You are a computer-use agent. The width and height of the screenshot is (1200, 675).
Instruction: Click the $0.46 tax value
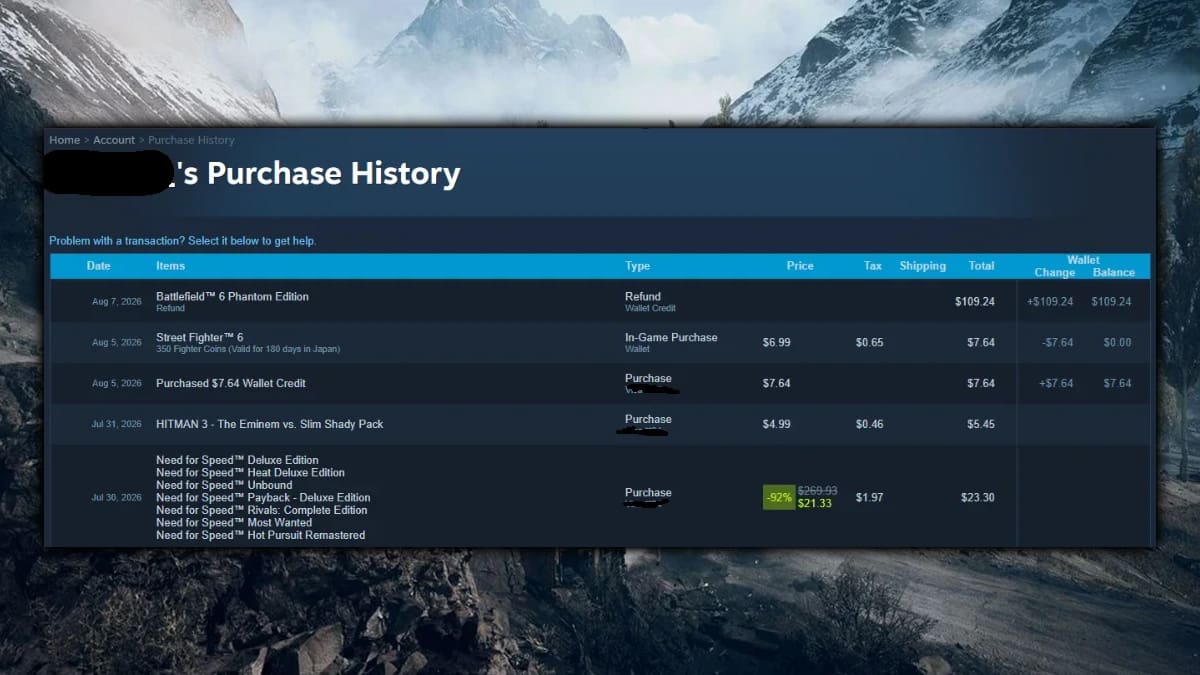tap(869, 424)
